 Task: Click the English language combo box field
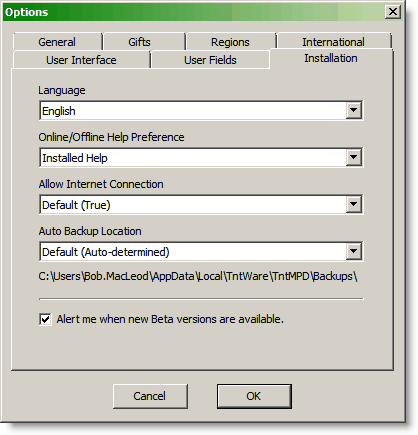pos(201,110)
